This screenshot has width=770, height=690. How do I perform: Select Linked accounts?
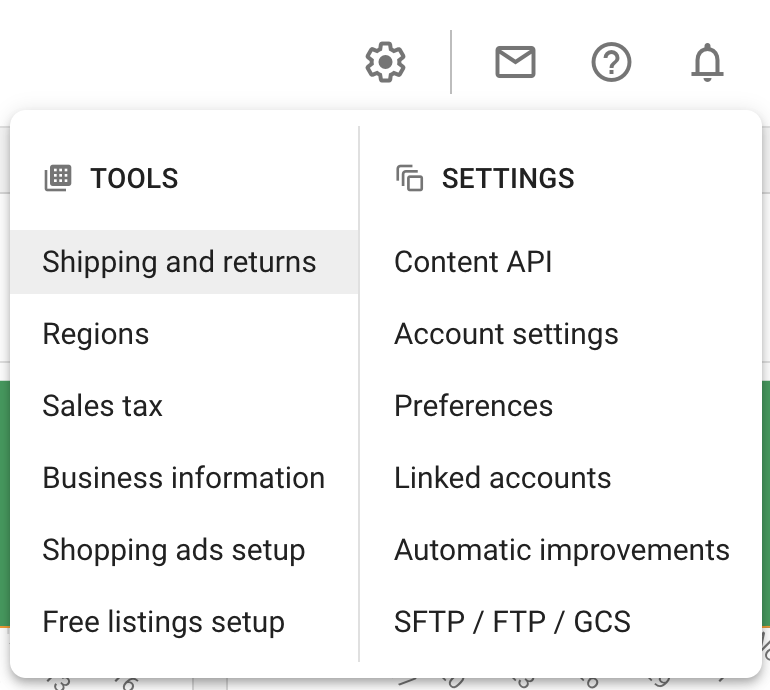(x=503, y=478)
